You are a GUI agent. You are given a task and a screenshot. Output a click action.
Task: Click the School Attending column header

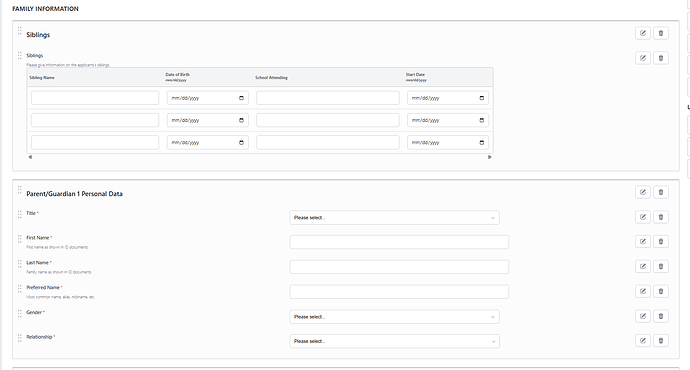pos(271,77)
